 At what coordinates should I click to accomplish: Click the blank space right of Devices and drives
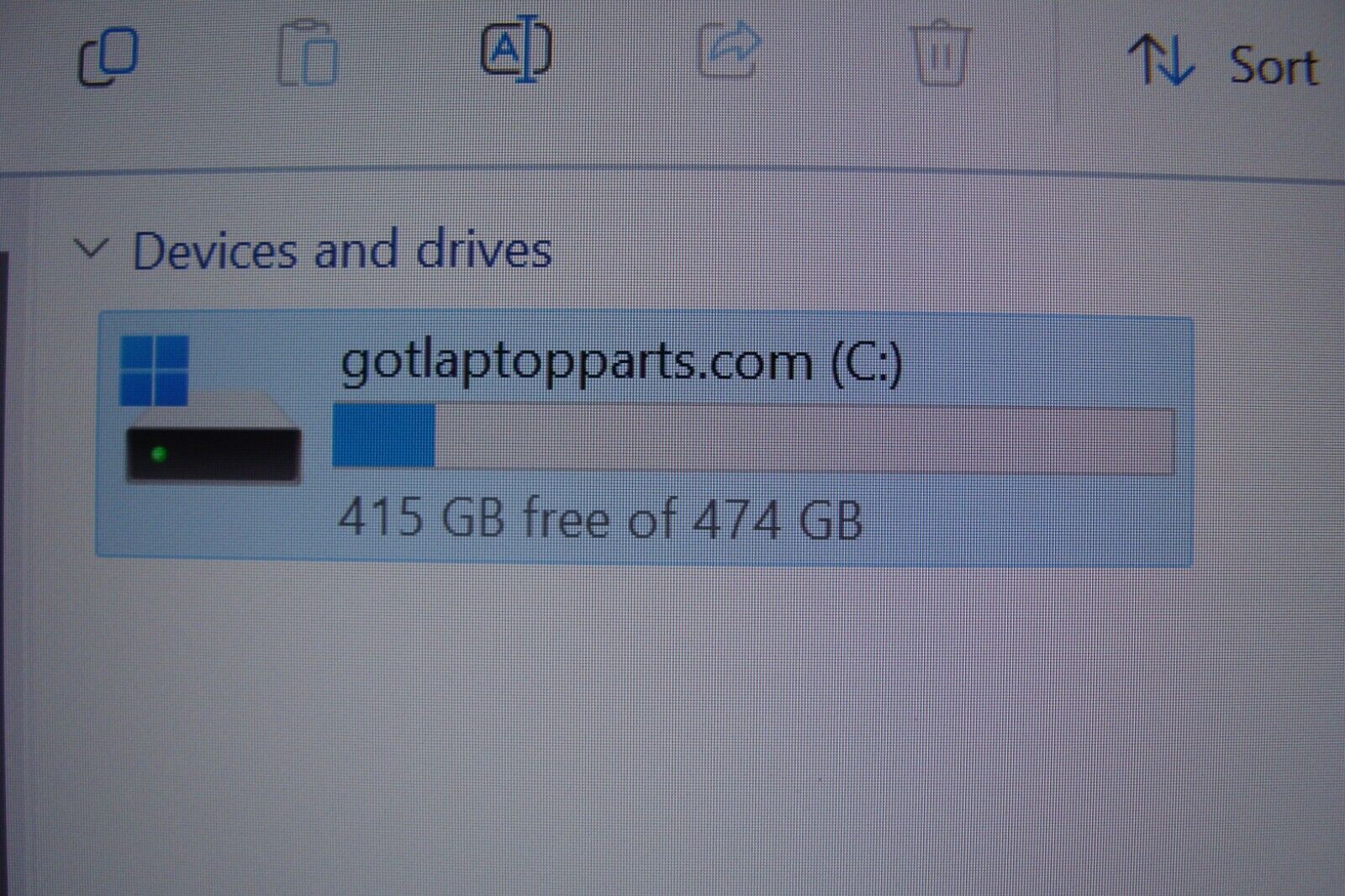click(x=925, y=250)
